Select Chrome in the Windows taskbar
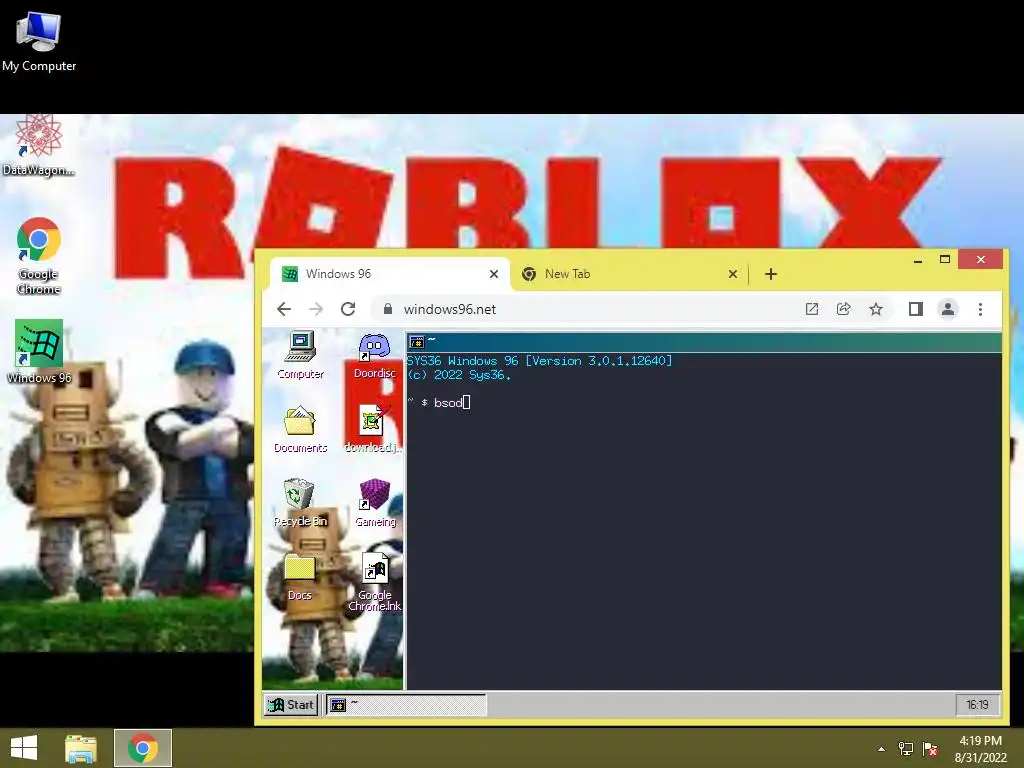The width and height of the screenshot is (1024, 768). click(x=143, y=748)
